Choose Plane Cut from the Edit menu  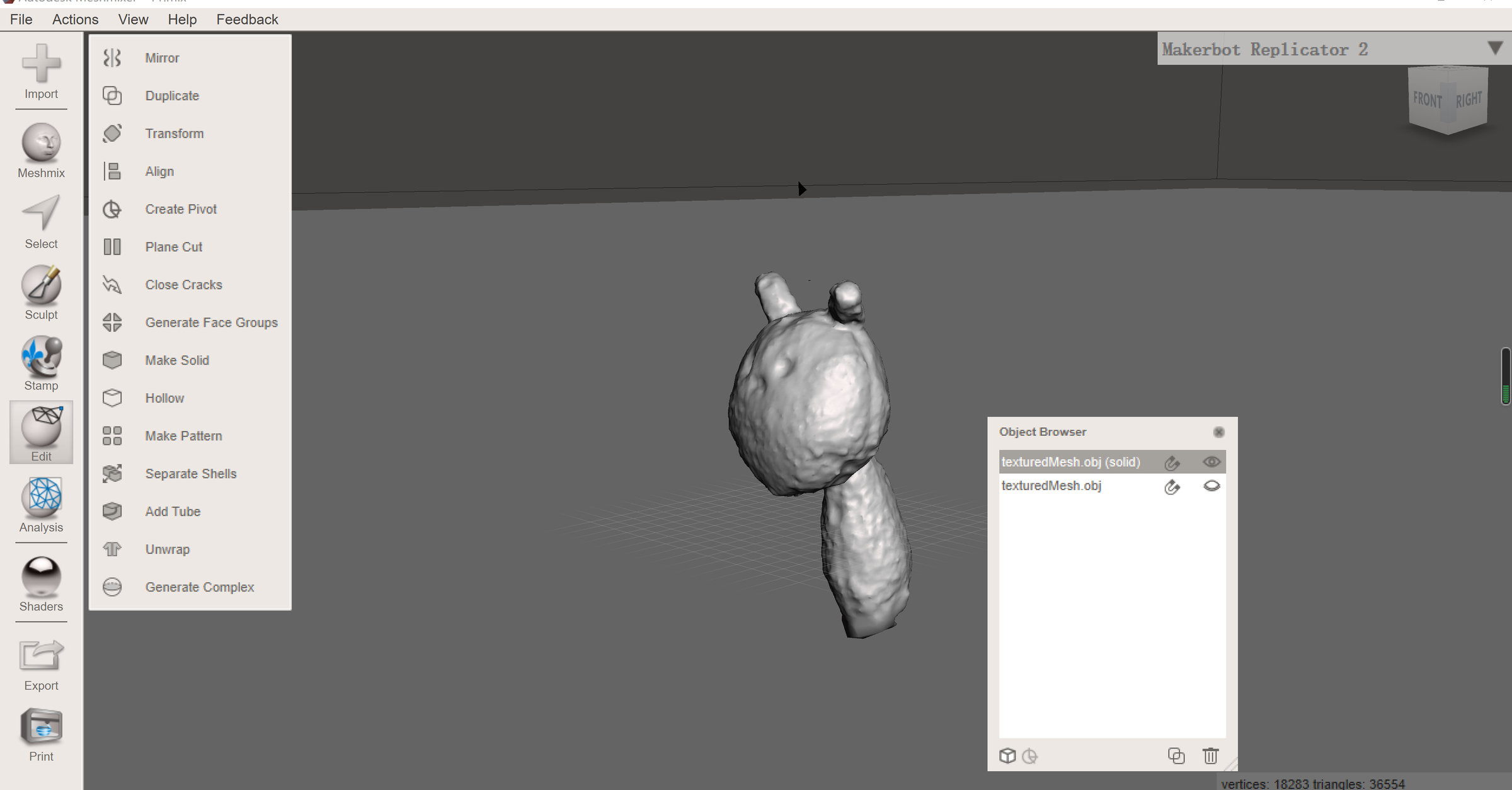click(174, 246)
